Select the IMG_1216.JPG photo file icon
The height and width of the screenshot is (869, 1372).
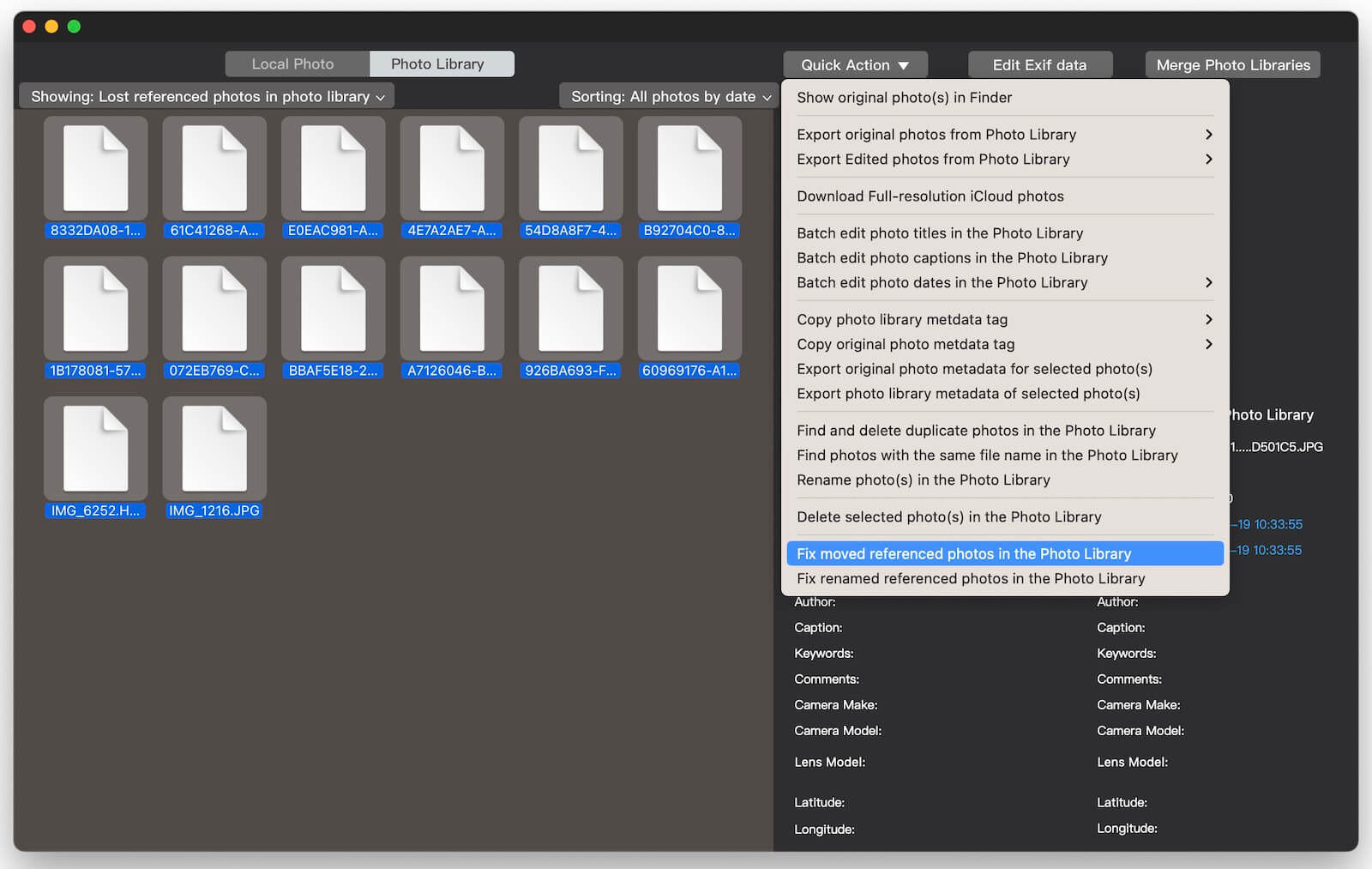click(214, 448)
